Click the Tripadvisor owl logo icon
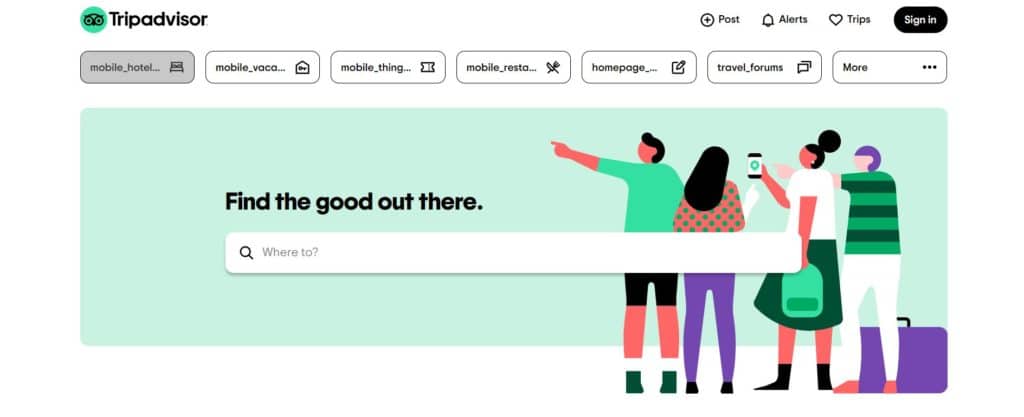 [93, 20]
